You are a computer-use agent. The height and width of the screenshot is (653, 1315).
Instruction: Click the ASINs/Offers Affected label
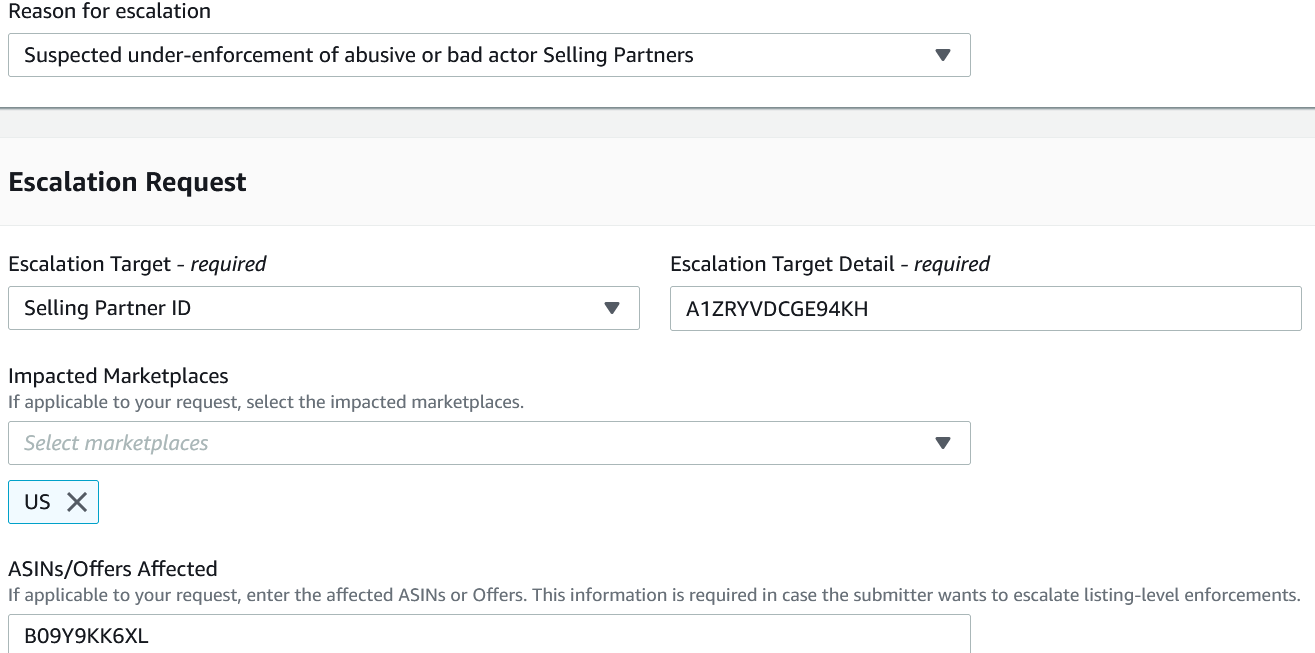coord(112,568)
